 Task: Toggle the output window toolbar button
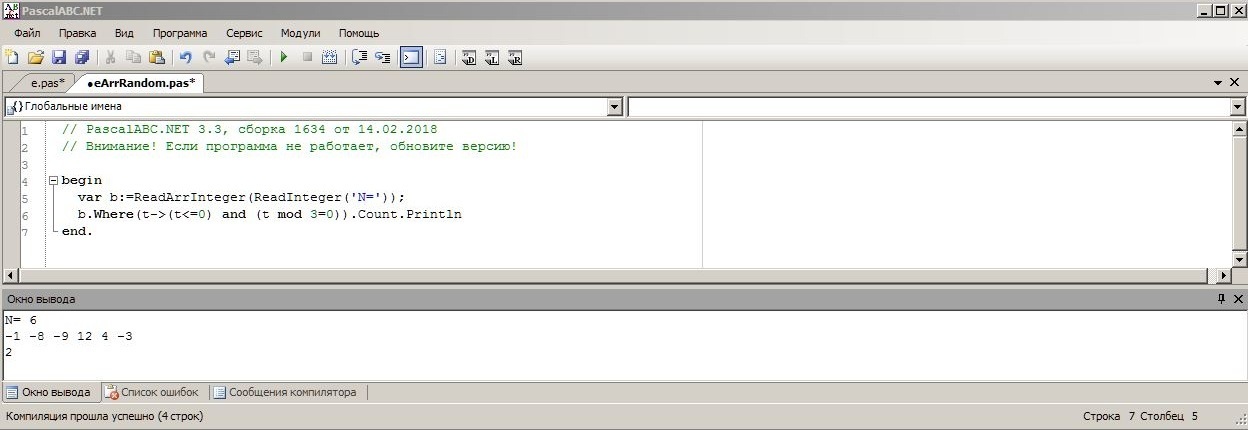[410, 57]
